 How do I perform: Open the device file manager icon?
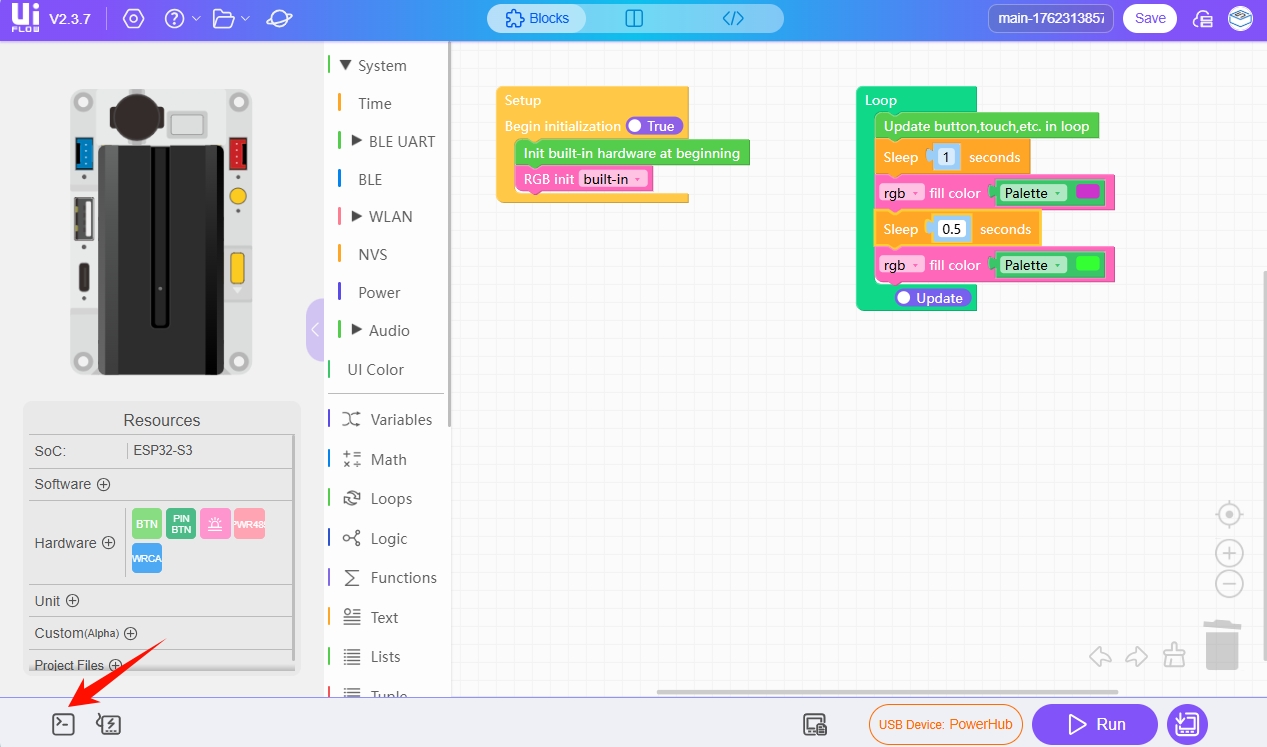click(x=815, y=724)
